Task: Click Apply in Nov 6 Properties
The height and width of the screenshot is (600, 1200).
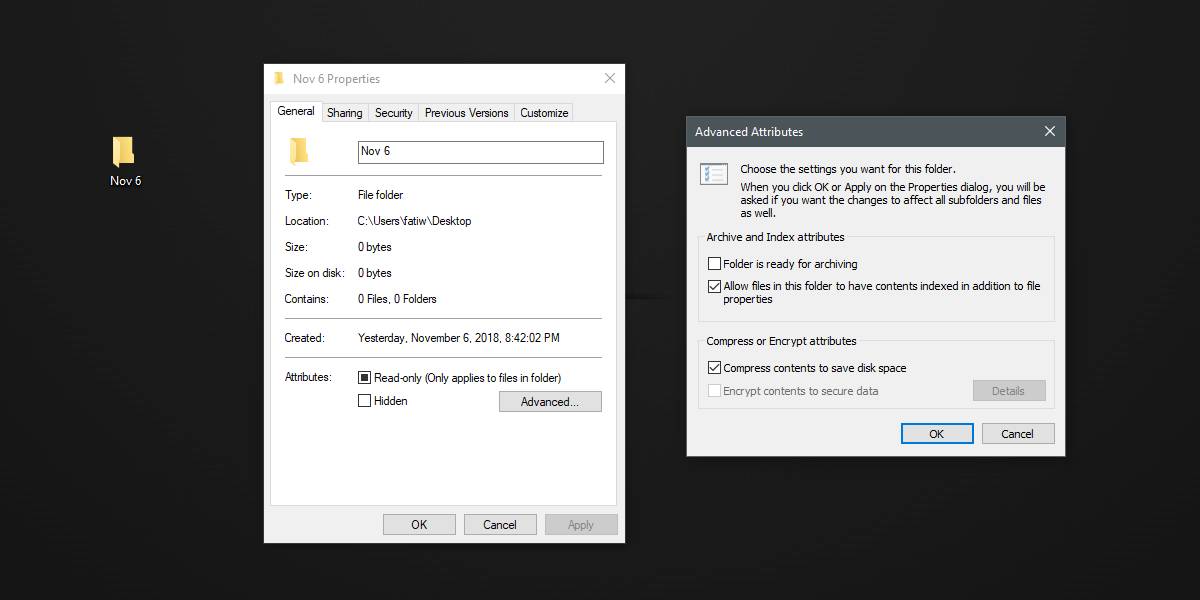Action: coord(581,525)
